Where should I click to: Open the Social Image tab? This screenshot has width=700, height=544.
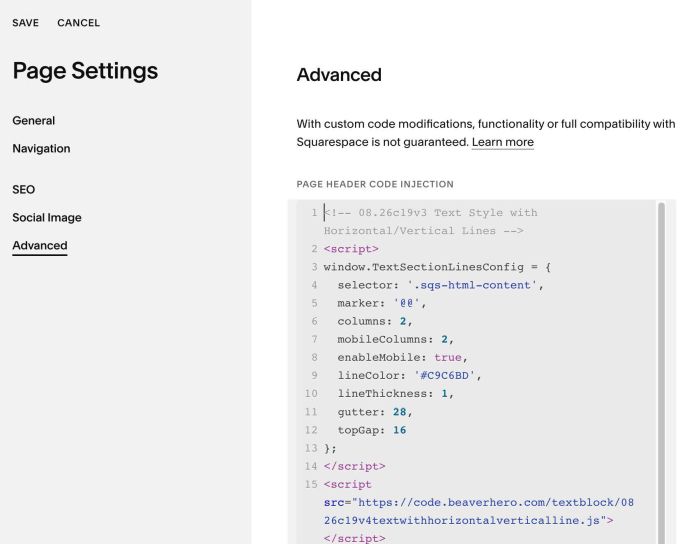point(47,217)
